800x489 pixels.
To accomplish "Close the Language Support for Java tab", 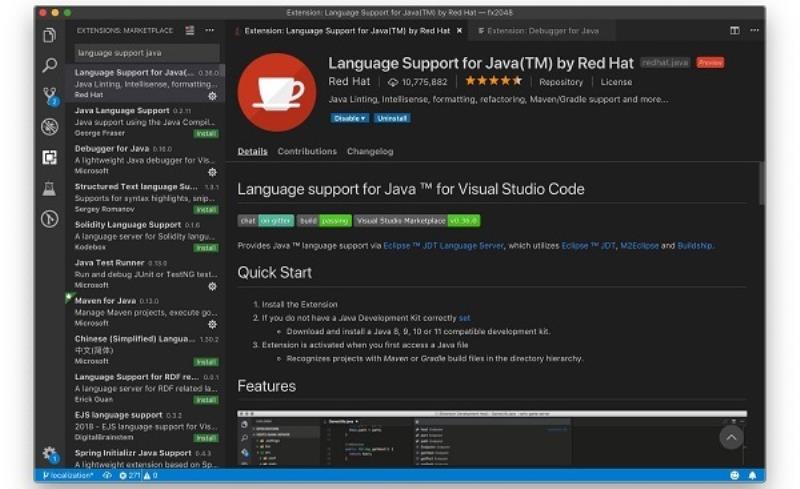I will [x=459, y=31].
